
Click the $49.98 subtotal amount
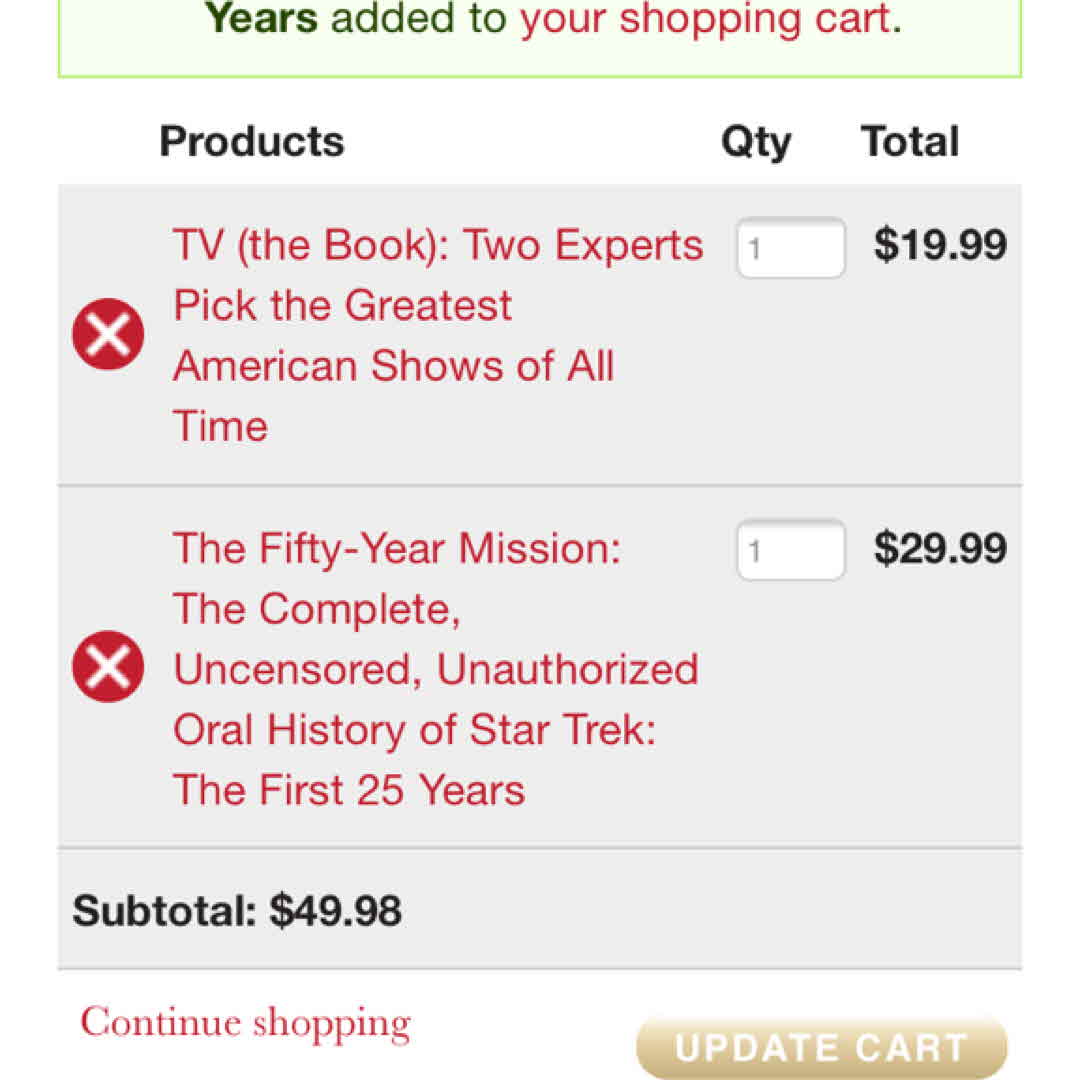pos(337,911)
